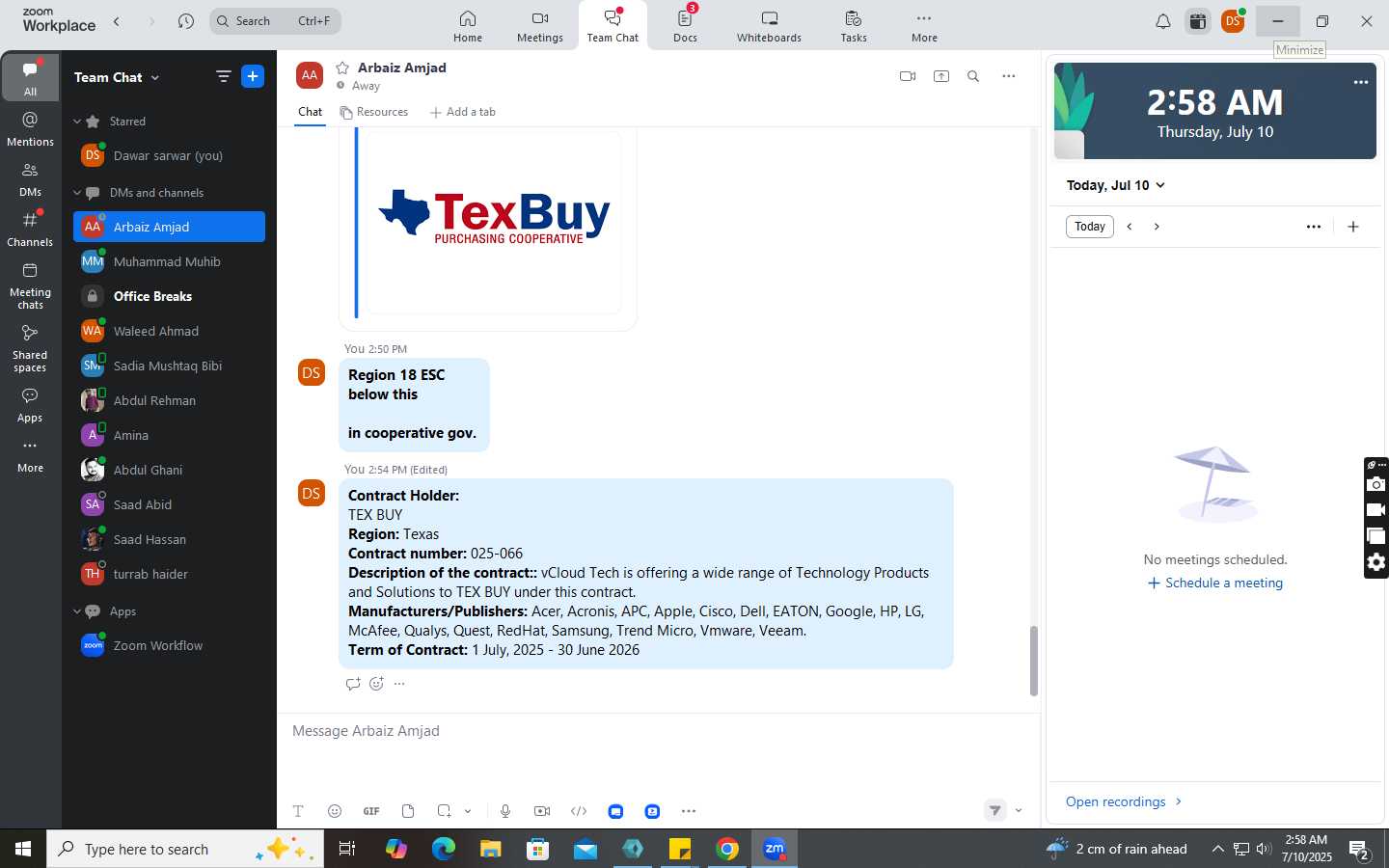Collapse the Apps section in sidebar
Viewport: 1389px width, 868px height.
tap(77, 611)
